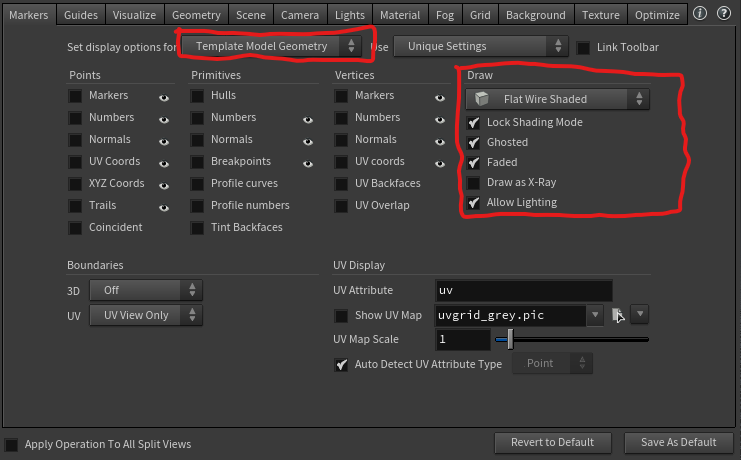Click eye icon next to Primitives Numbers

[308, 118]
